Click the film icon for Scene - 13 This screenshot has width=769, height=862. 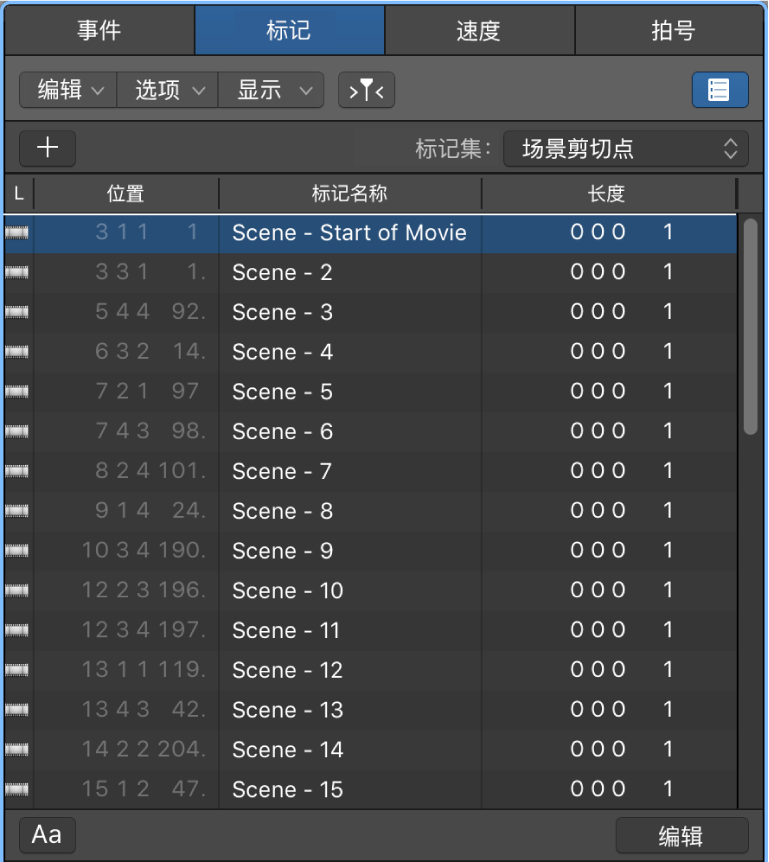click(x=17, y=710)
